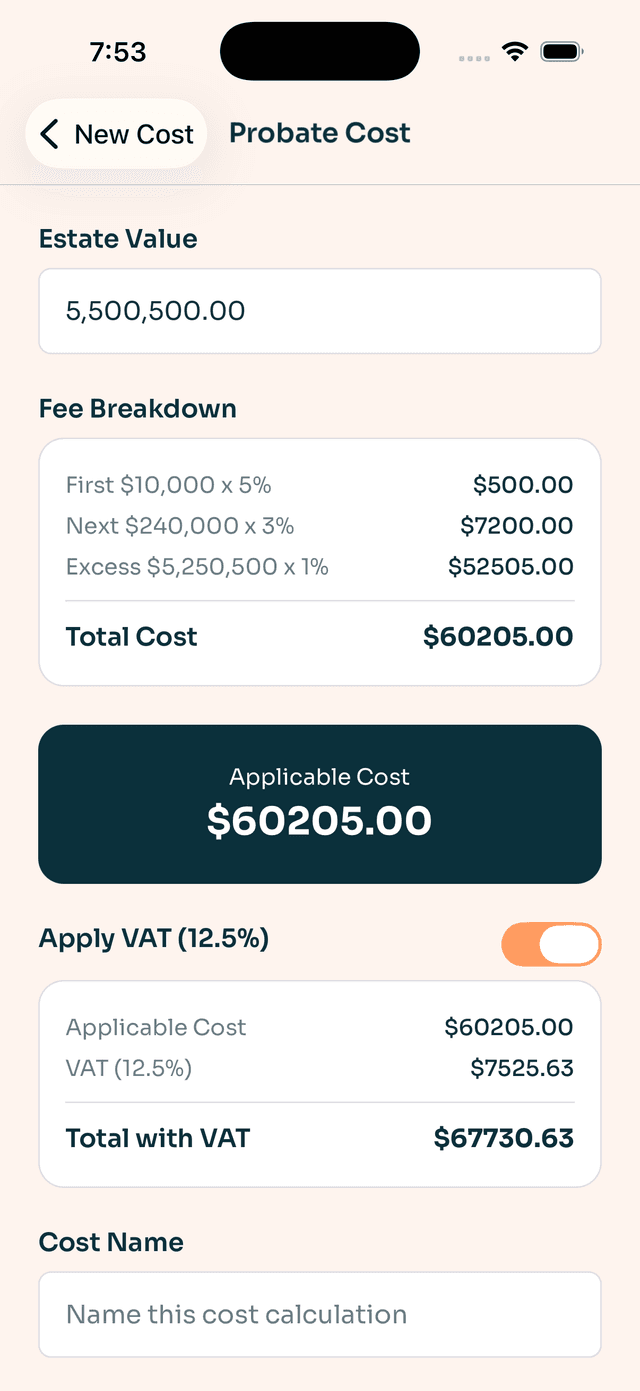640x1391 pixels.
Task: Tap the Estate Value input field
Action: [x=320, y=310]
